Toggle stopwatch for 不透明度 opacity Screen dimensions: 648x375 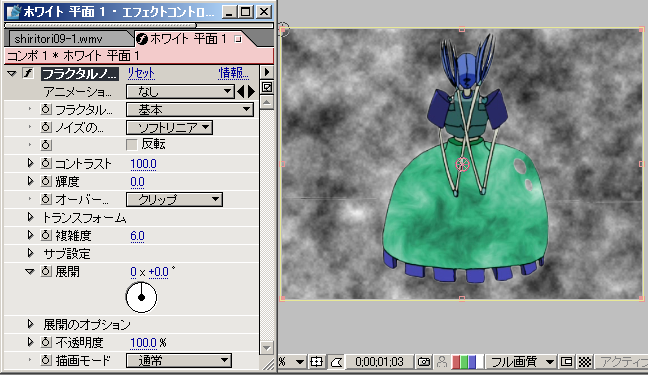[x=46, y=342]
